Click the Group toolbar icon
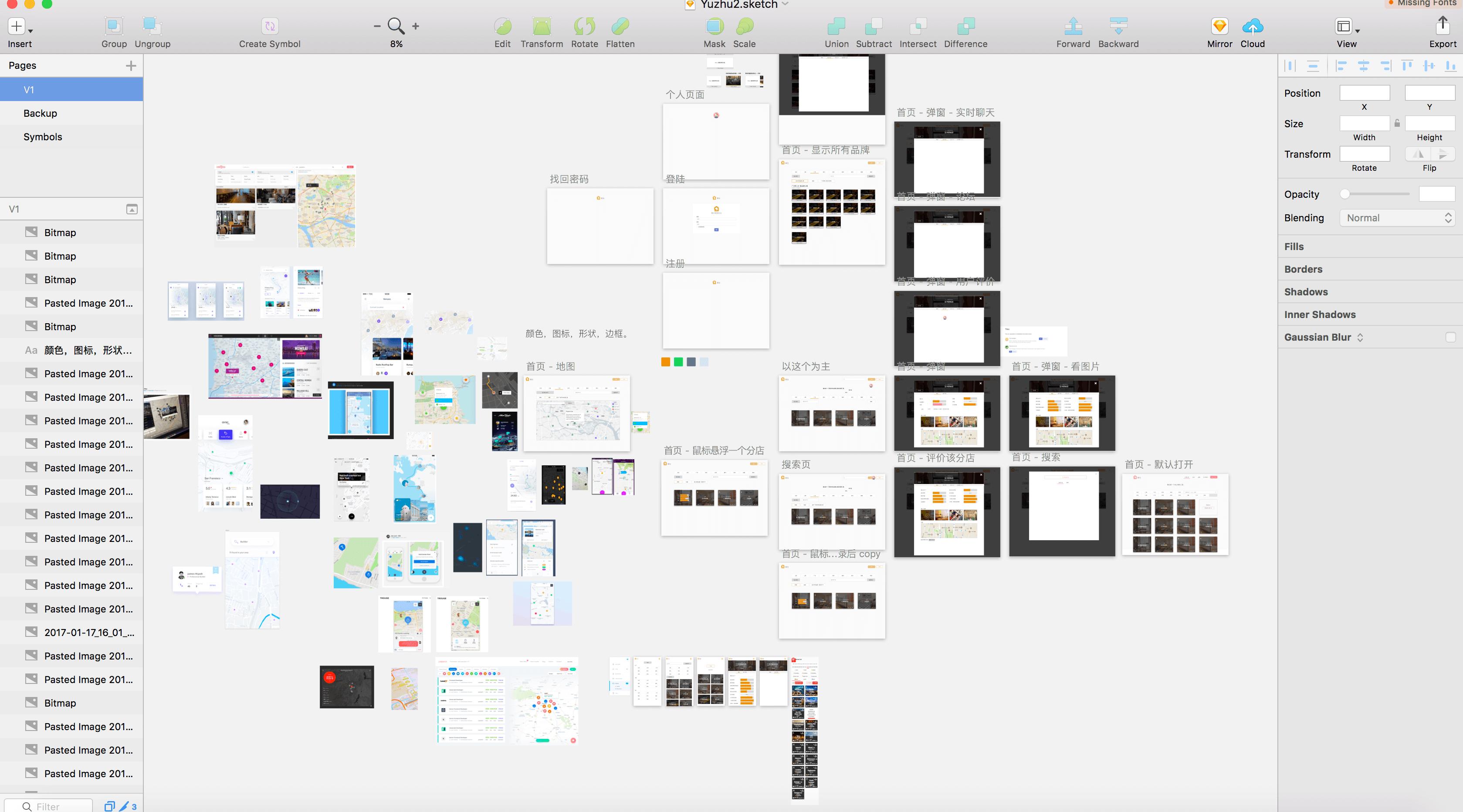 (114, 27)
